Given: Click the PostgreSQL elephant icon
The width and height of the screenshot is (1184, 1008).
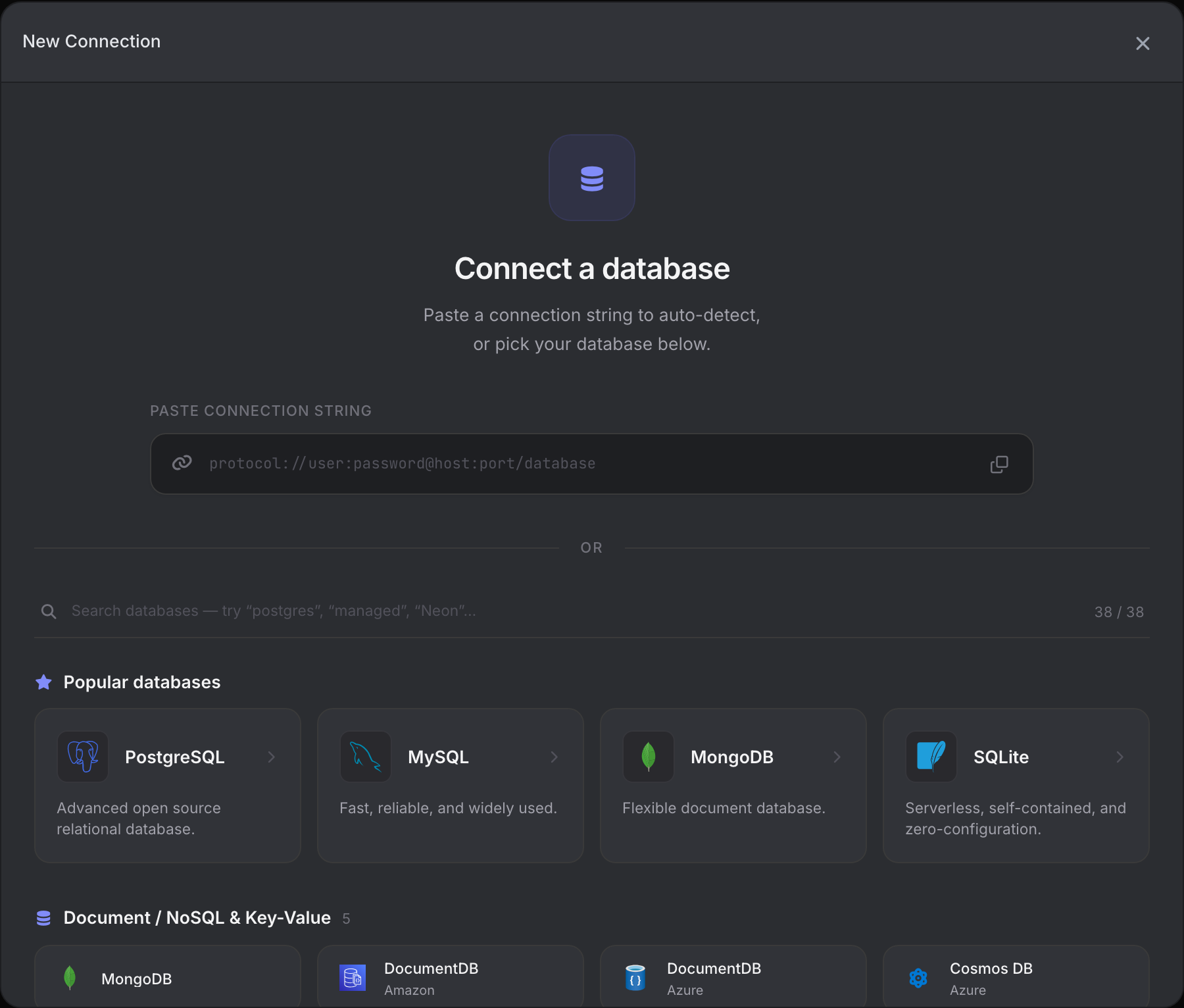Looking at the screenshot, I should tap(83, 757).
